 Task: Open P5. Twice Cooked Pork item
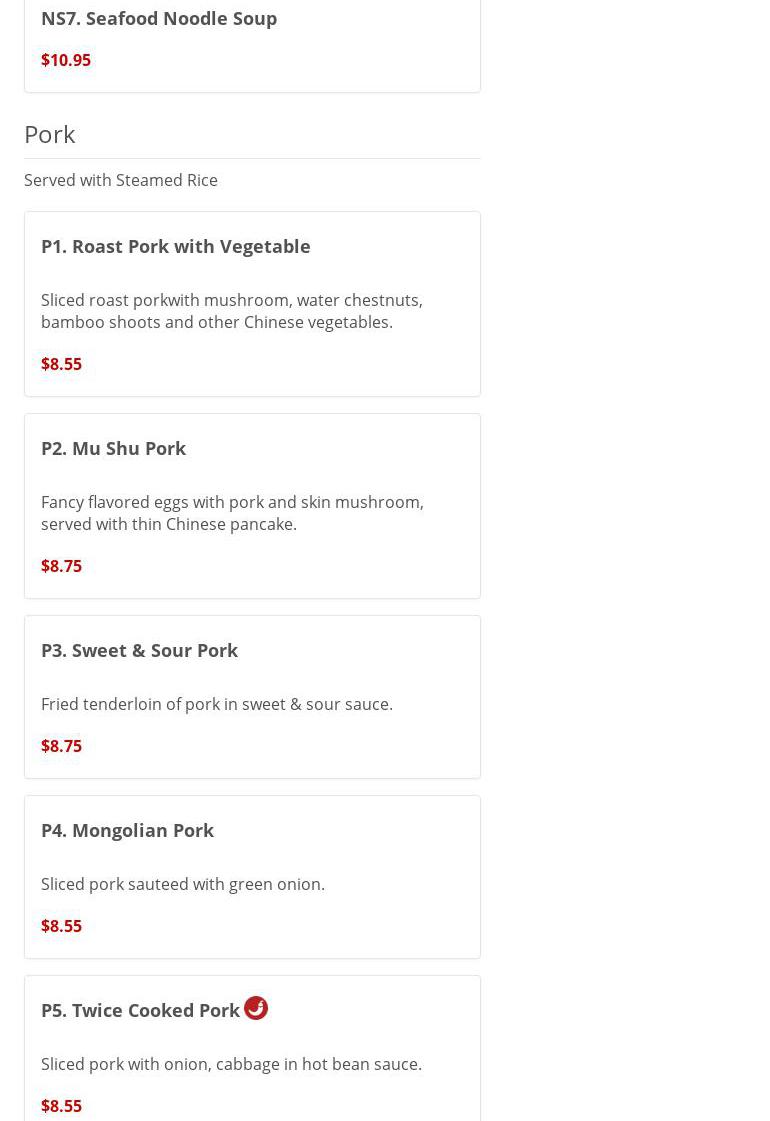[x=141, y=1010]
